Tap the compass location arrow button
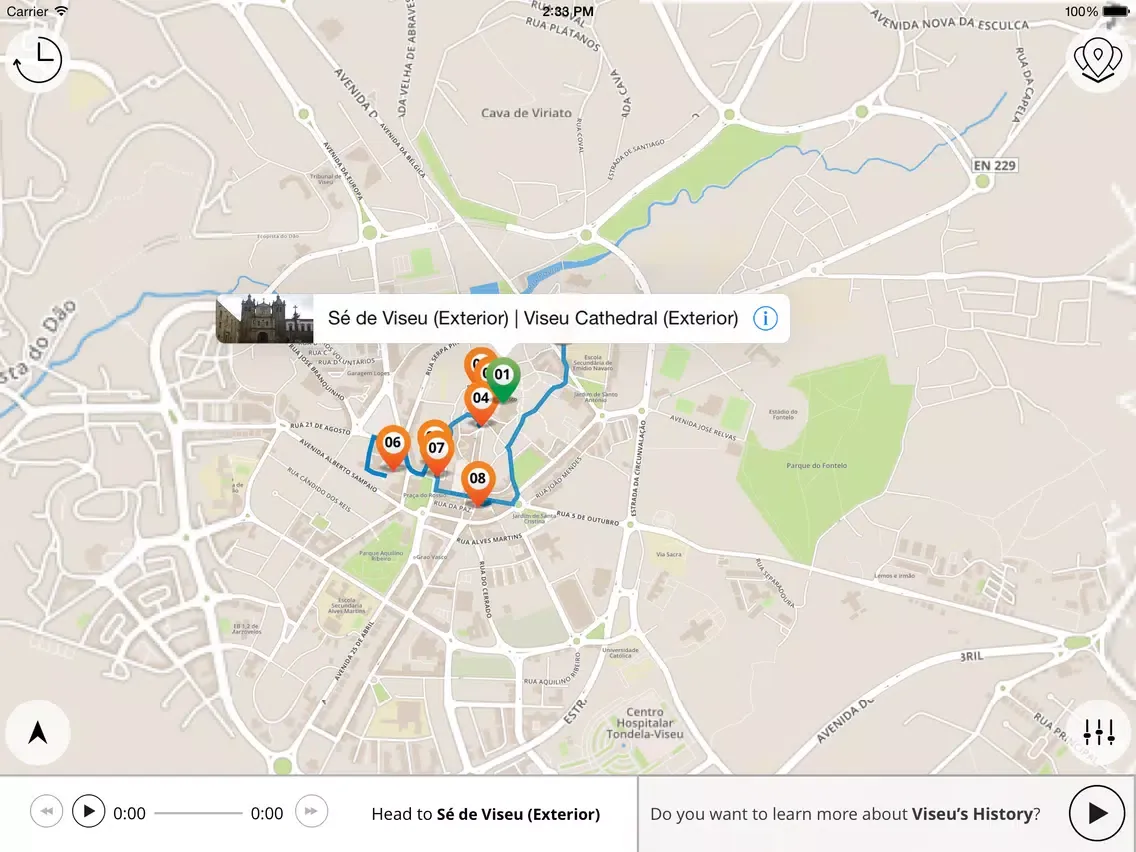This screenshot has width=1136, height=852. [38, 733]
